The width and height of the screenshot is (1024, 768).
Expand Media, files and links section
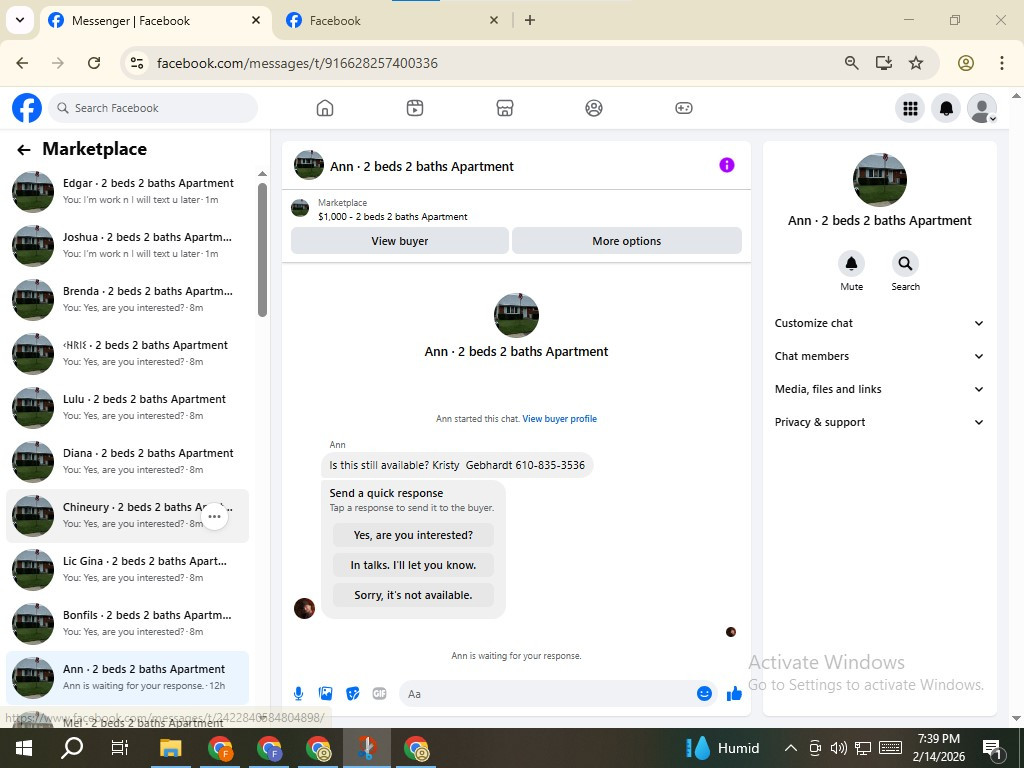[879, 389]
